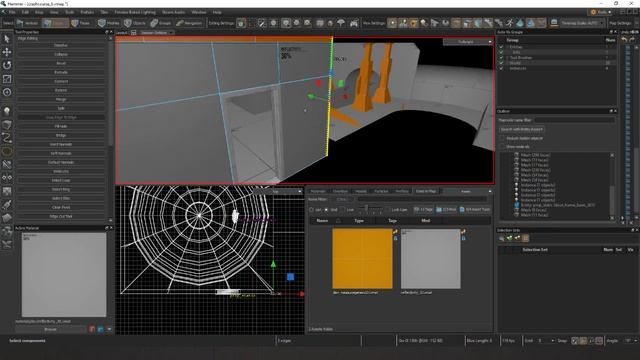Click the Meshes selection mode button
640x360 pixels.
tap(109, 23)
